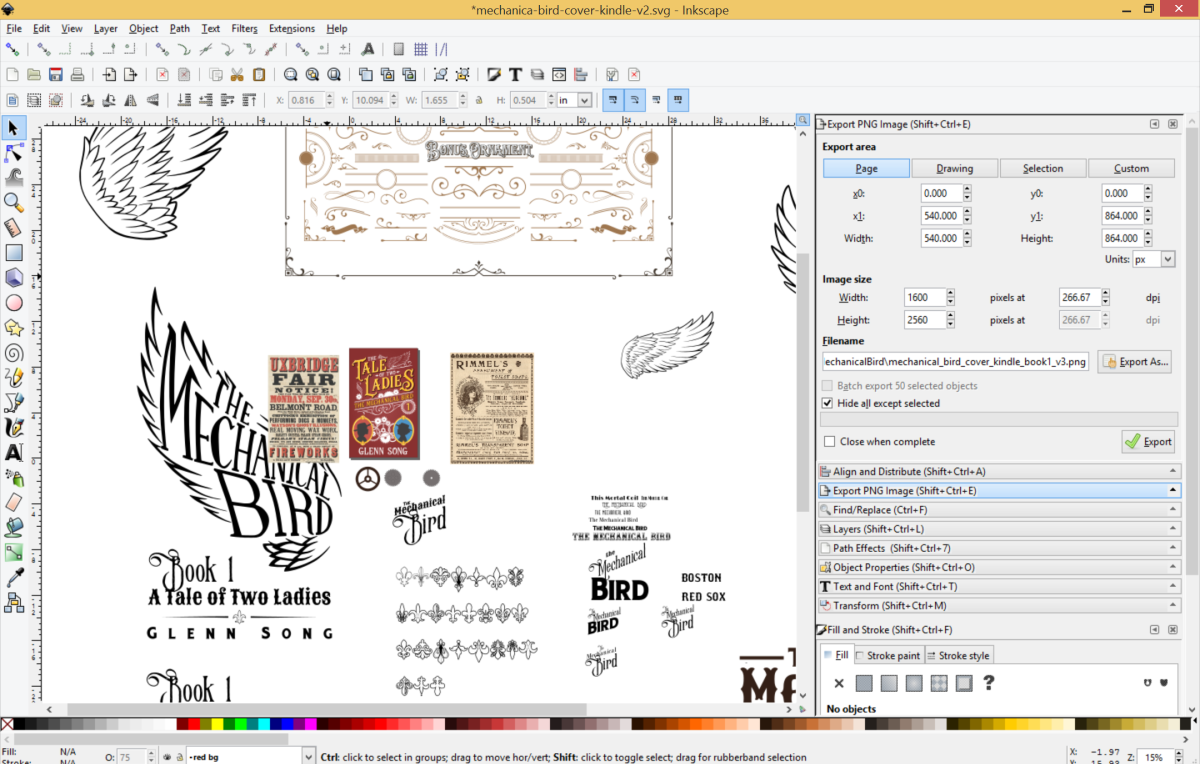Open the File menu
Viewport: 1200px width, 764px height.
coord(14,28)
